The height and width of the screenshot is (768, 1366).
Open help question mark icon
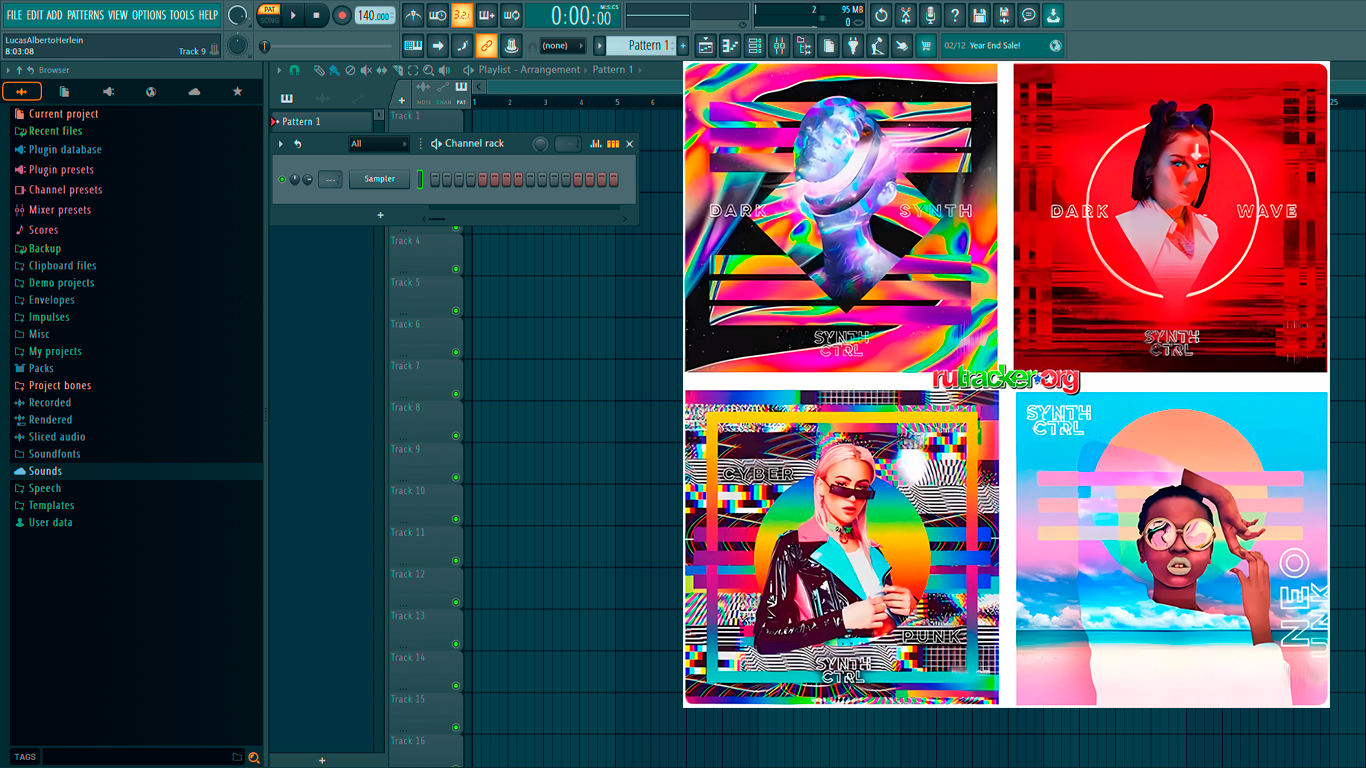click(x=955, y=15)
